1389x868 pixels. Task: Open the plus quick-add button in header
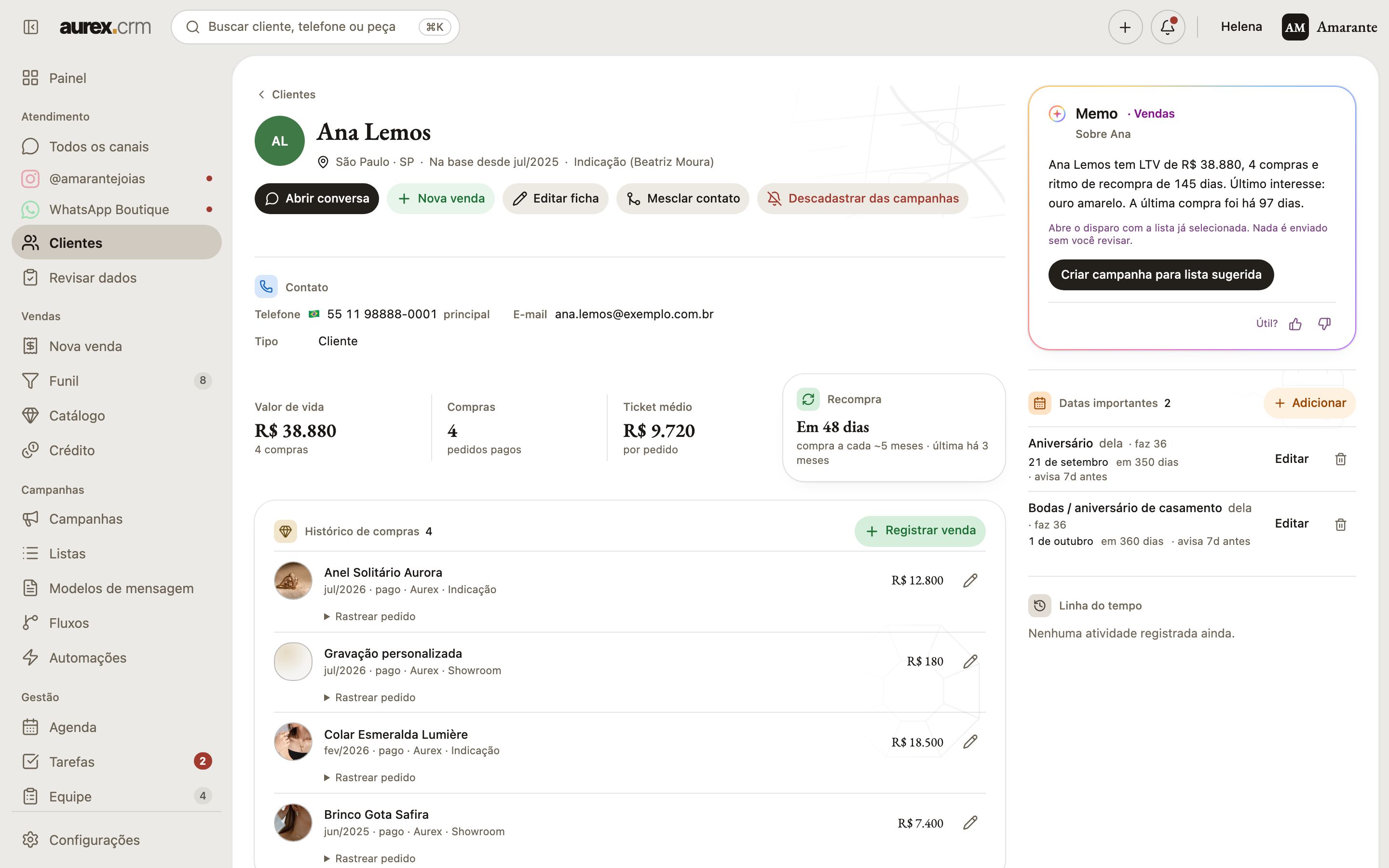pyautogui.click(x=1125, y=27)
